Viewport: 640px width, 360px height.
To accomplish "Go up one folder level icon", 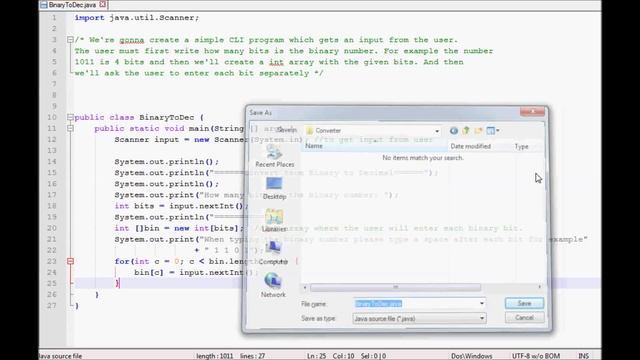I will point(466,131).
